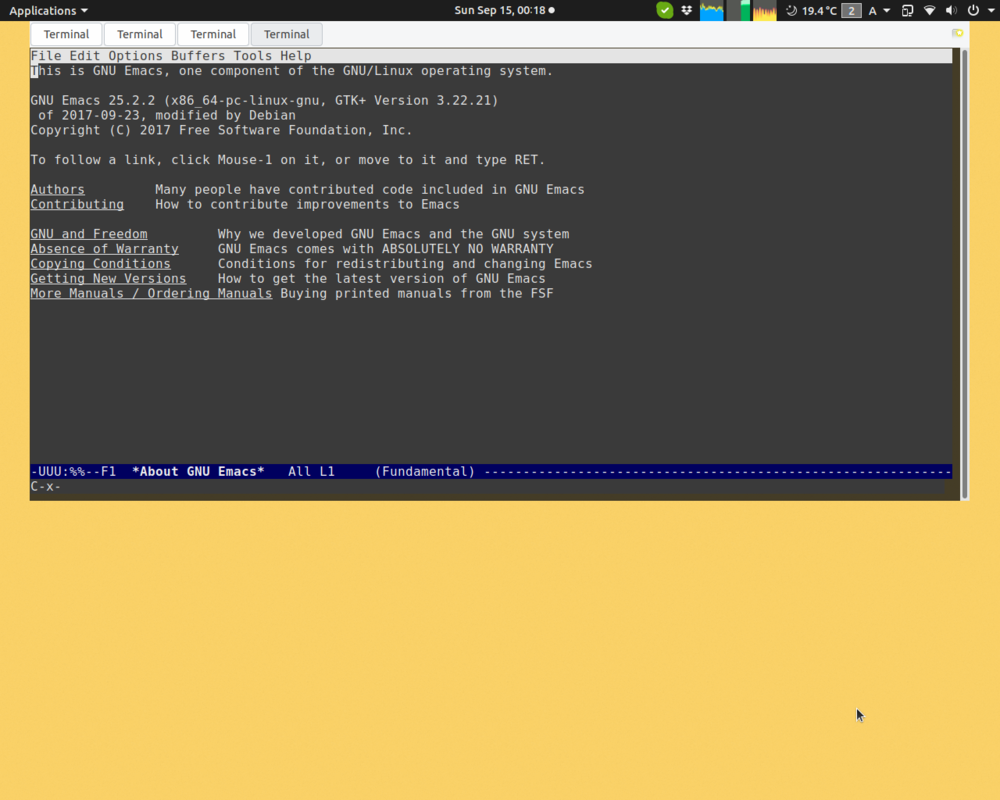Open the GNU and Freedom link
1000x800 pixels.
[89, 234]
